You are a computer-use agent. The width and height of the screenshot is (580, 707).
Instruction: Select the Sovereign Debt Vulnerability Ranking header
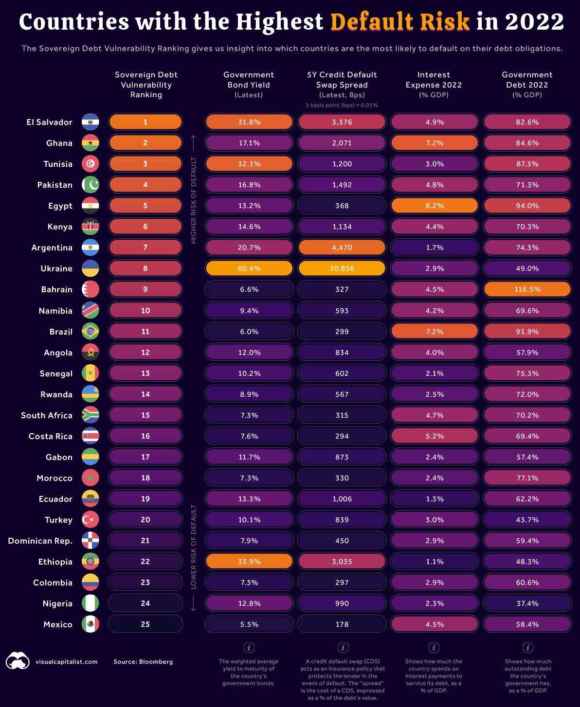click(x=146, y=85)
